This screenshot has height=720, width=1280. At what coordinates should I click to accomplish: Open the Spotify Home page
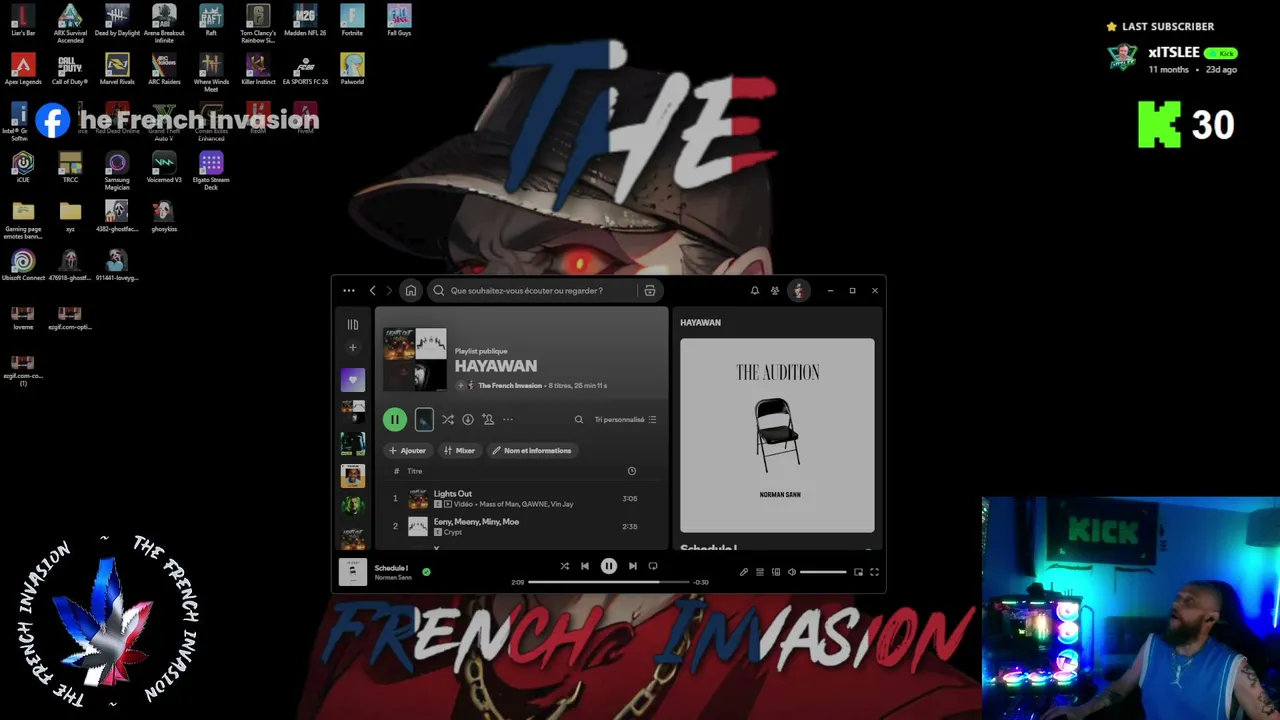410,291
